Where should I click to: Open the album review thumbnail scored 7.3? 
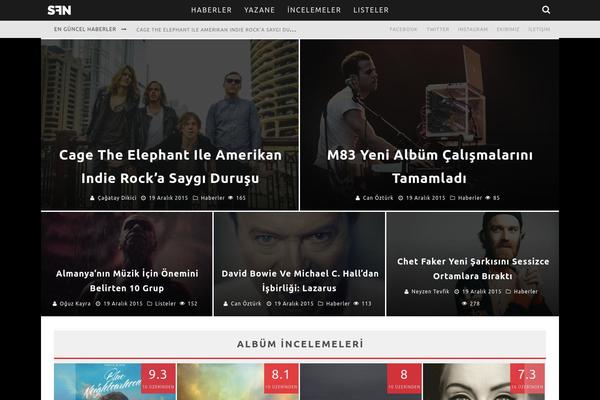(484, 382)
